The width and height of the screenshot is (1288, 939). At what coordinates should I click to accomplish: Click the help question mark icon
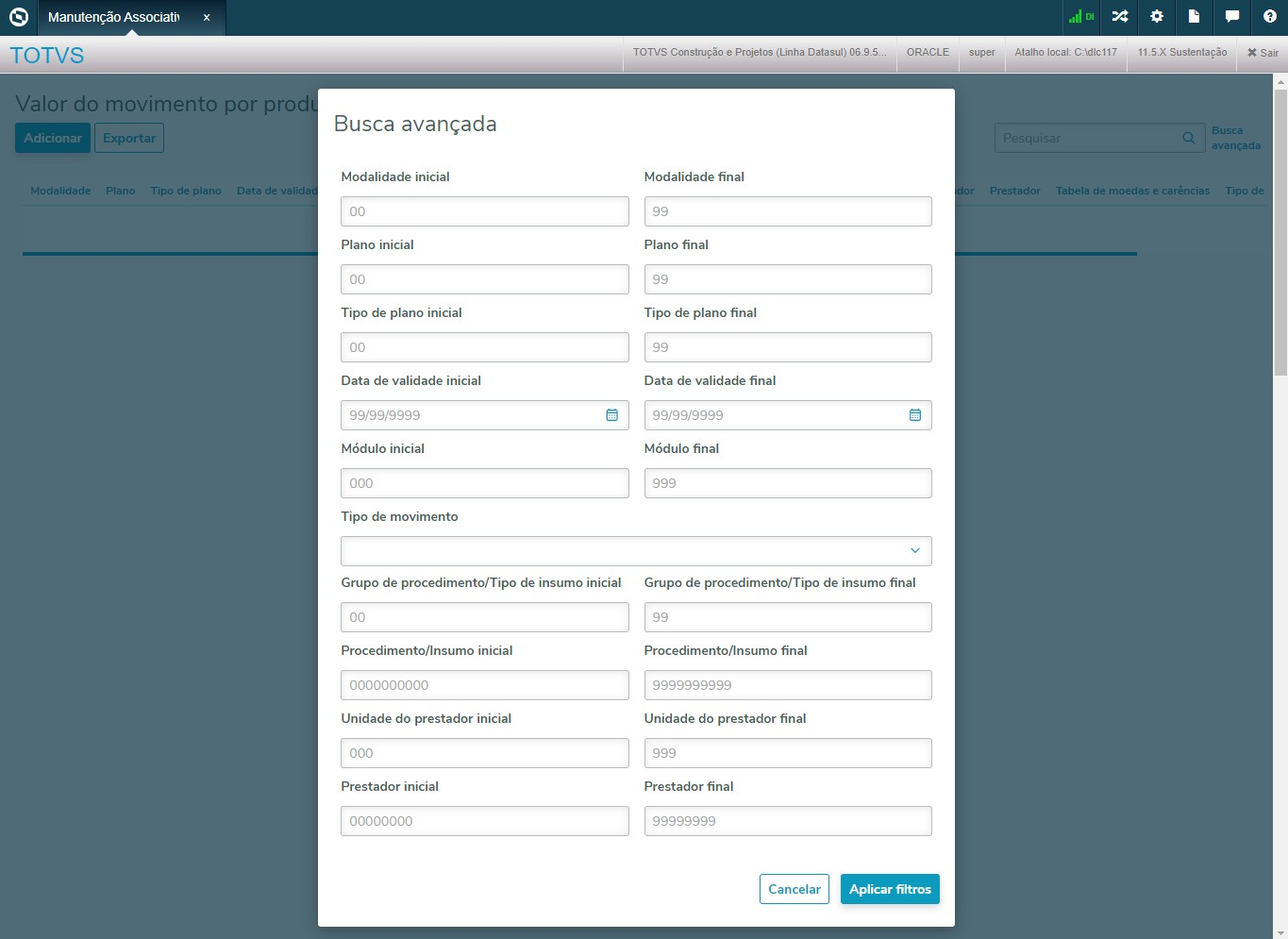coord(1270,17)
